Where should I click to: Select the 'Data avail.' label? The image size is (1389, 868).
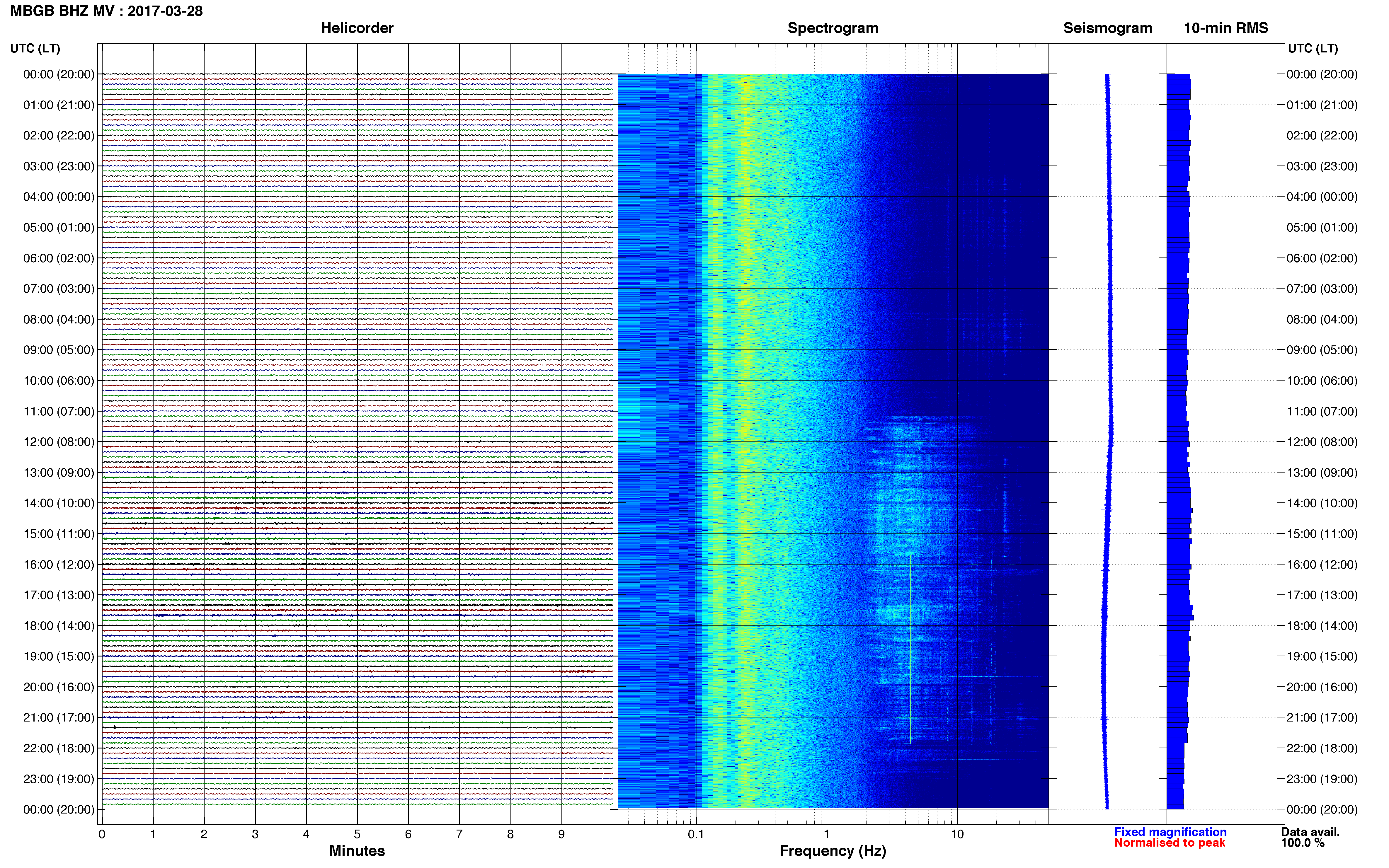point(1310,832)
